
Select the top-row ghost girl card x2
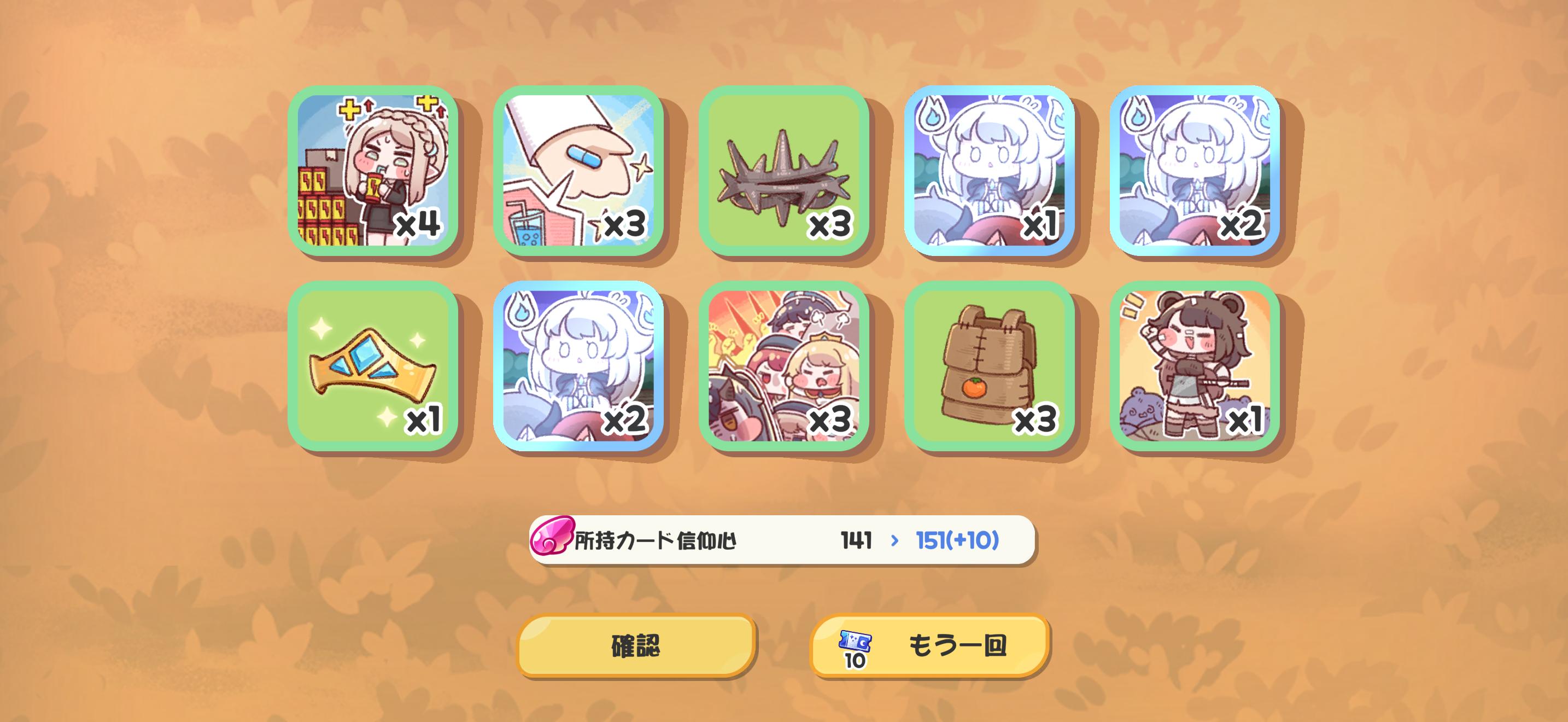click(1195, 171)
